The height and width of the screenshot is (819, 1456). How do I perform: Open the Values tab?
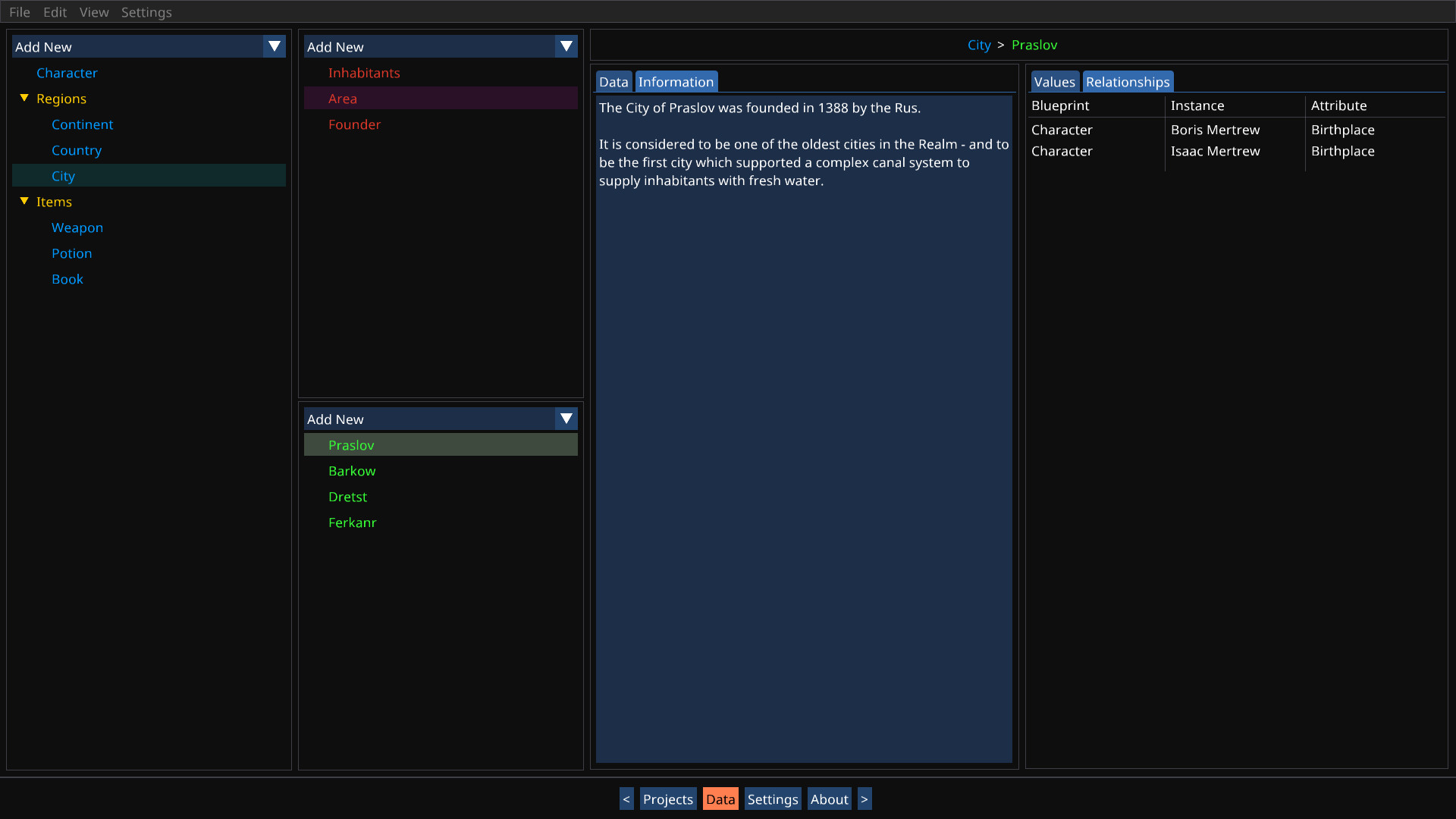point(1054,82)
